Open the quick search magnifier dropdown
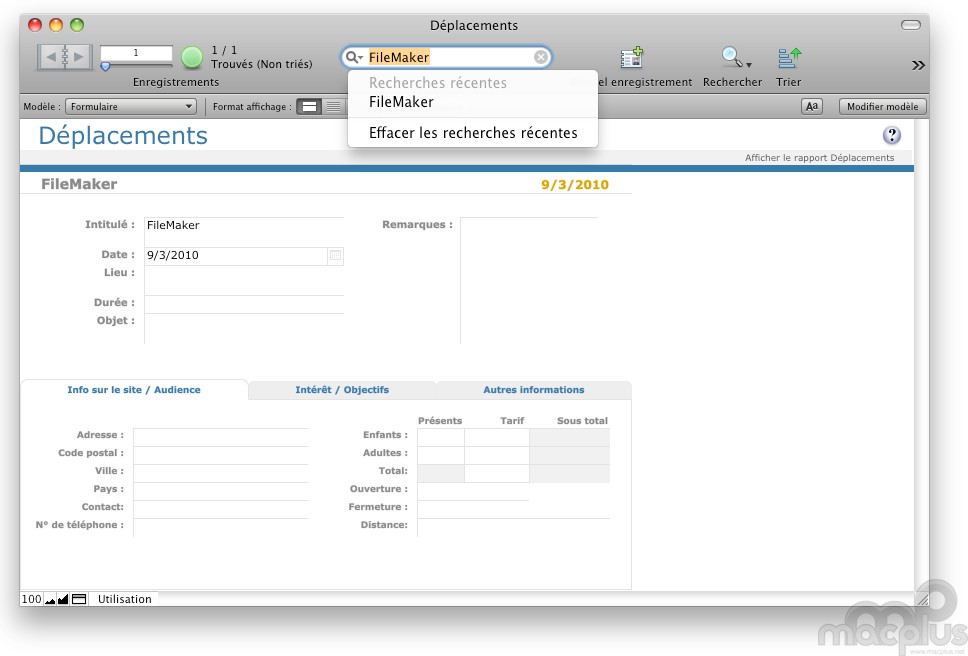The width and height of the screenshot is (968, 656). click(354, 57)
